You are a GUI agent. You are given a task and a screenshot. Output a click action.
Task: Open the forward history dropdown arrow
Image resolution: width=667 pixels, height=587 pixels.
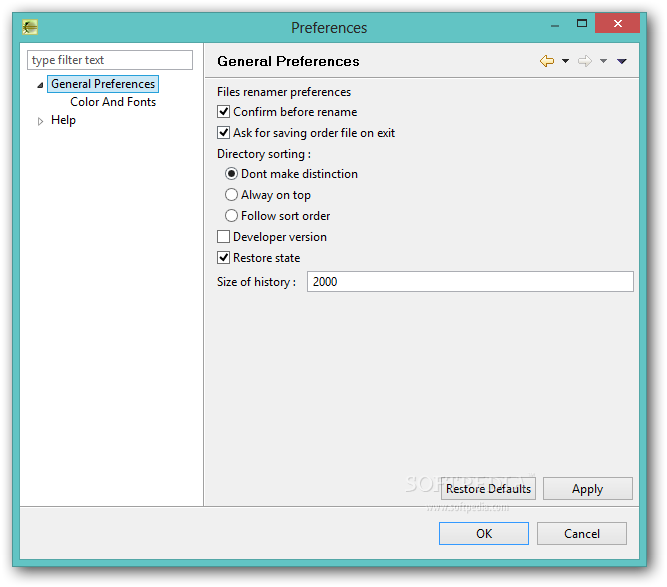tap(603, 61)
